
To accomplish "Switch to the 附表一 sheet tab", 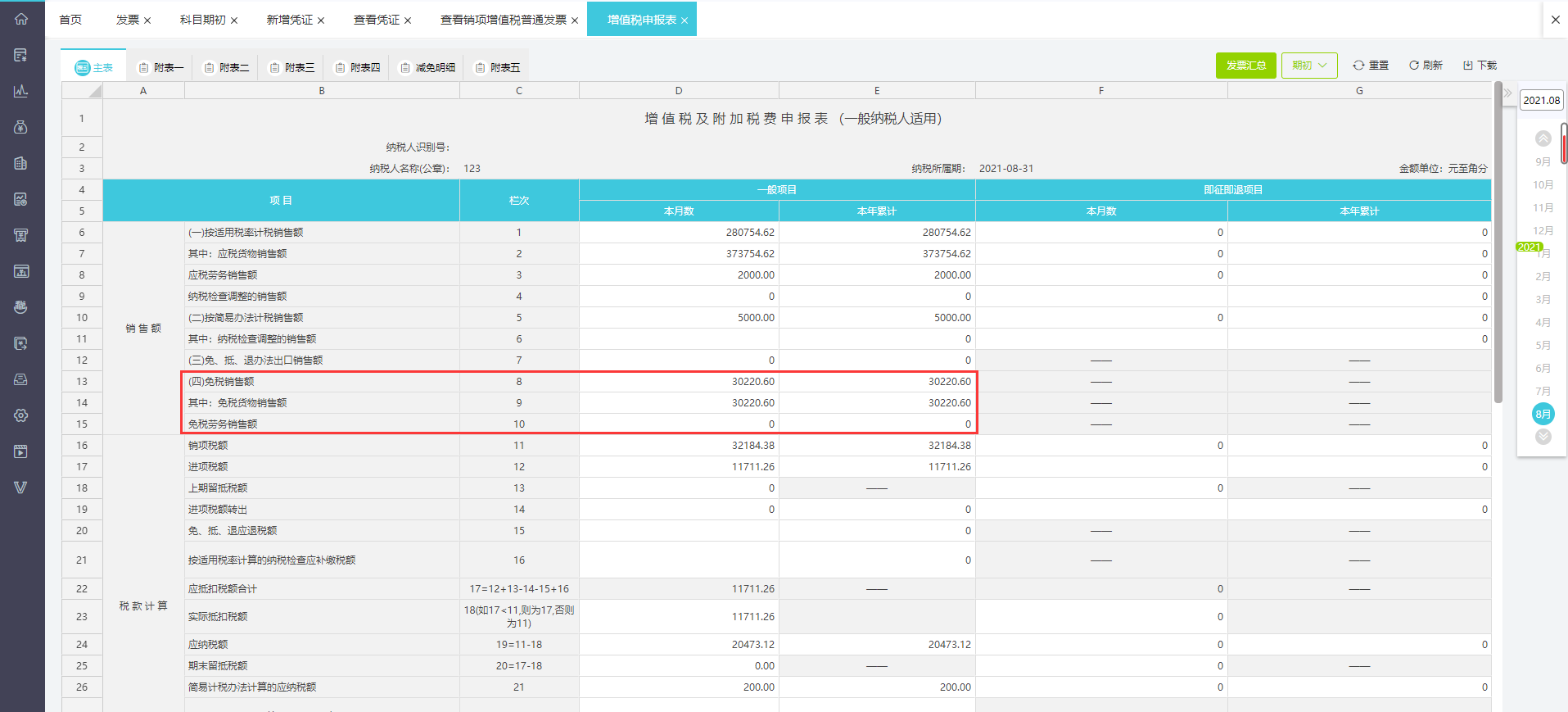I will (160, 68).
